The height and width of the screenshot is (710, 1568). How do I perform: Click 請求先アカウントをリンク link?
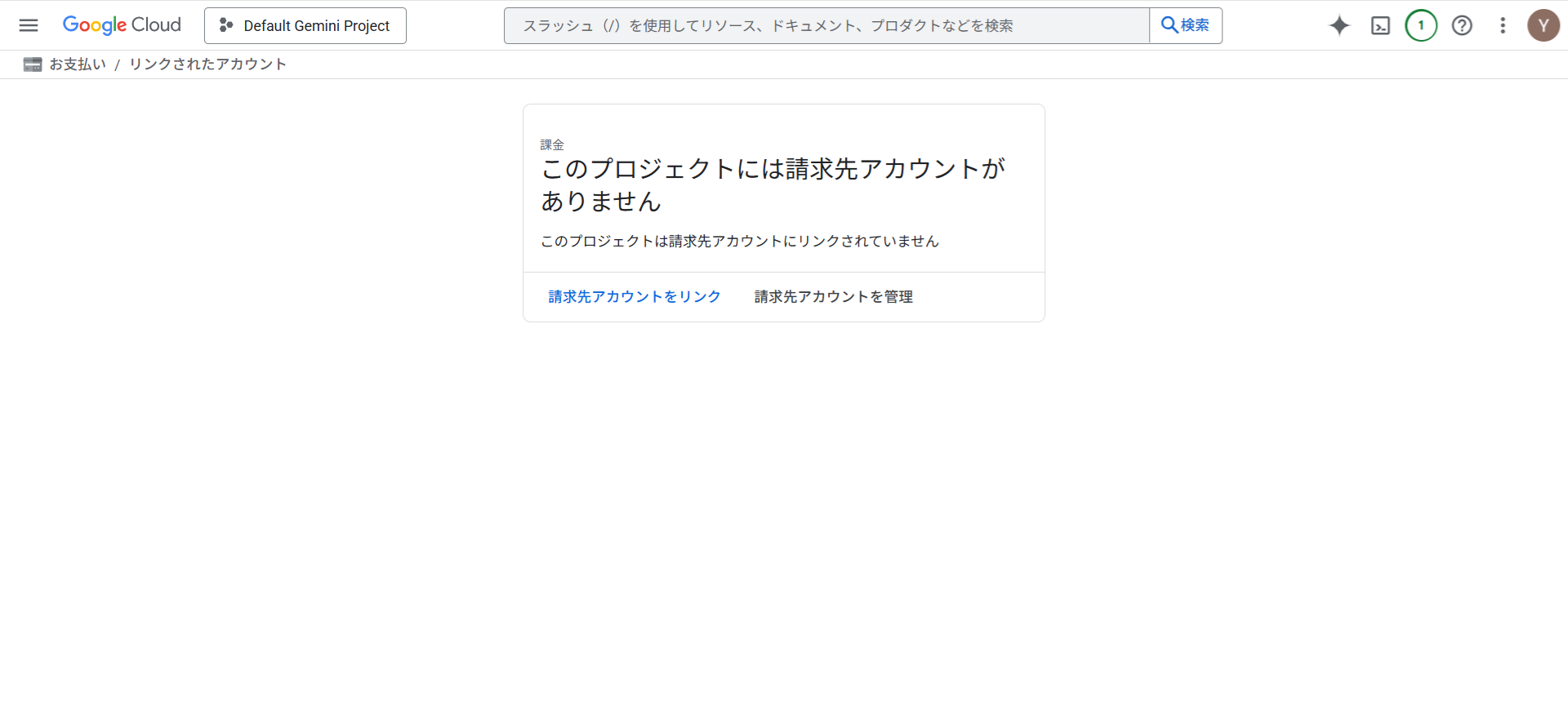(x=635, y=297)
